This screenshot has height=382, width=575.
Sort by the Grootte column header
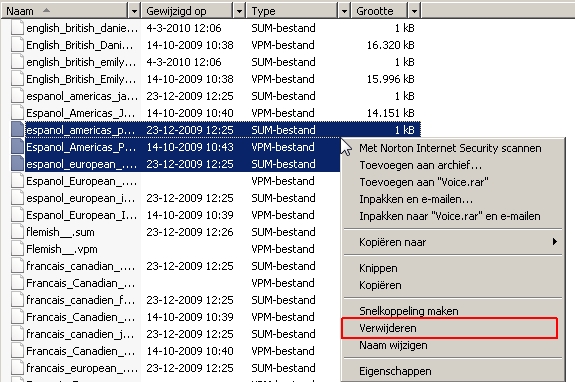380,11
